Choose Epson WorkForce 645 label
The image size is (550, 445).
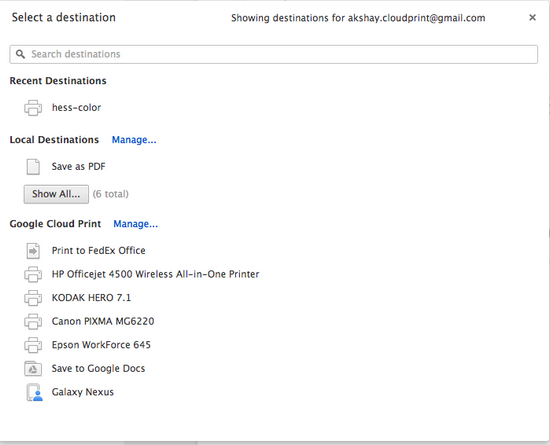[x=101, y=345]
